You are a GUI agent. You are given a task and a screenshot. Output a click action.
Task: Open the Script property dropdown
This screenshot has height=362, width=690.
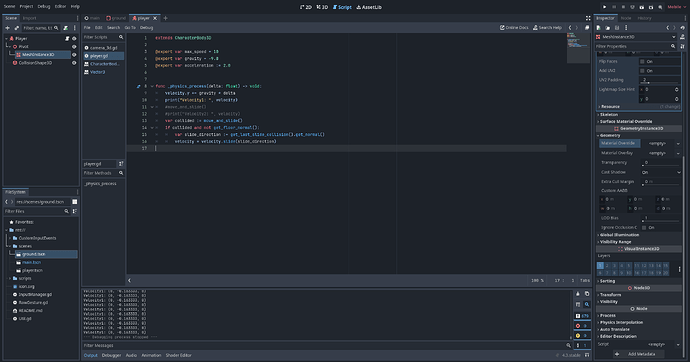coord(678,345)
